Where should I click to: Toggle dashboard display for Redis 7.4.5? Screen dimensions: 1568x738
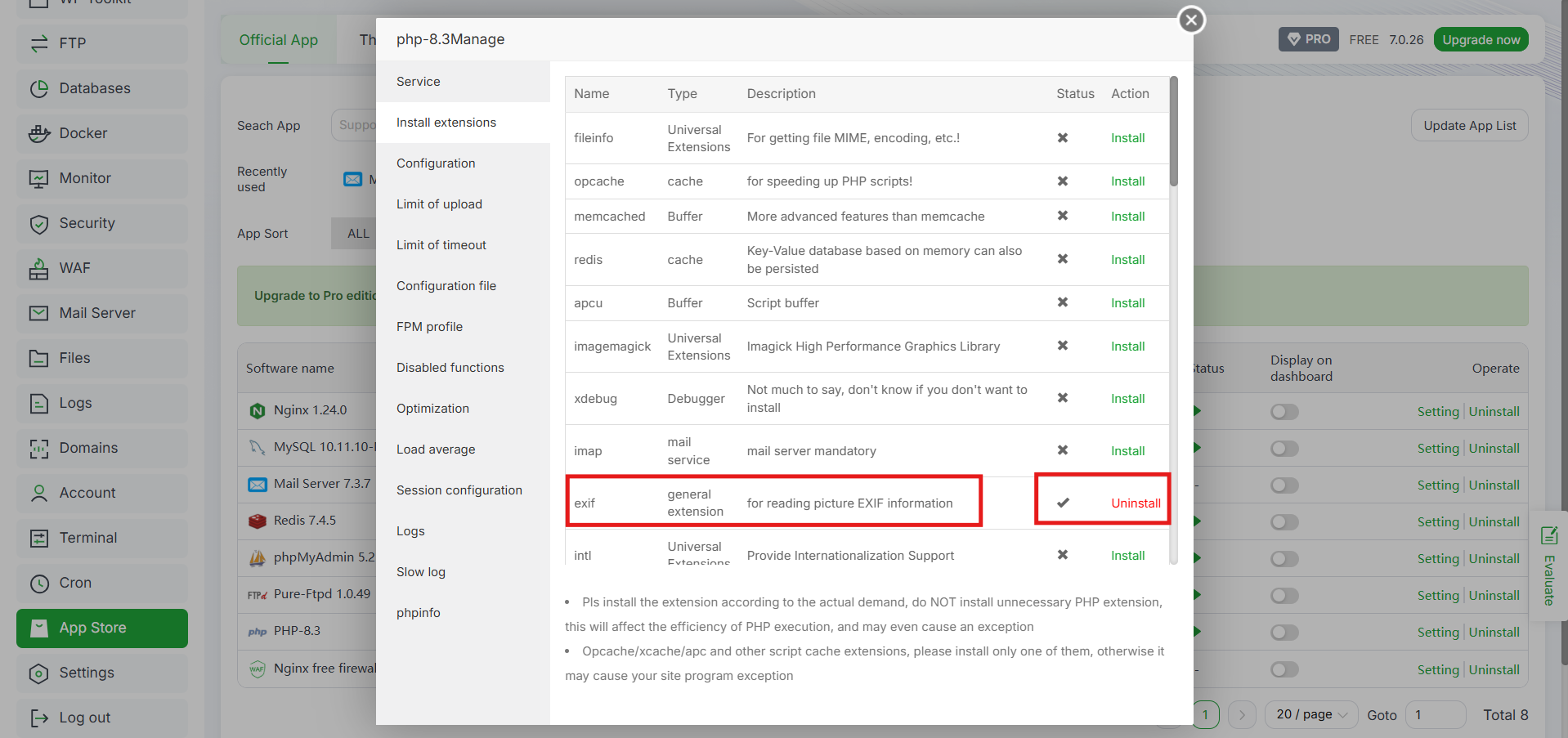[x=1284, y=522]
